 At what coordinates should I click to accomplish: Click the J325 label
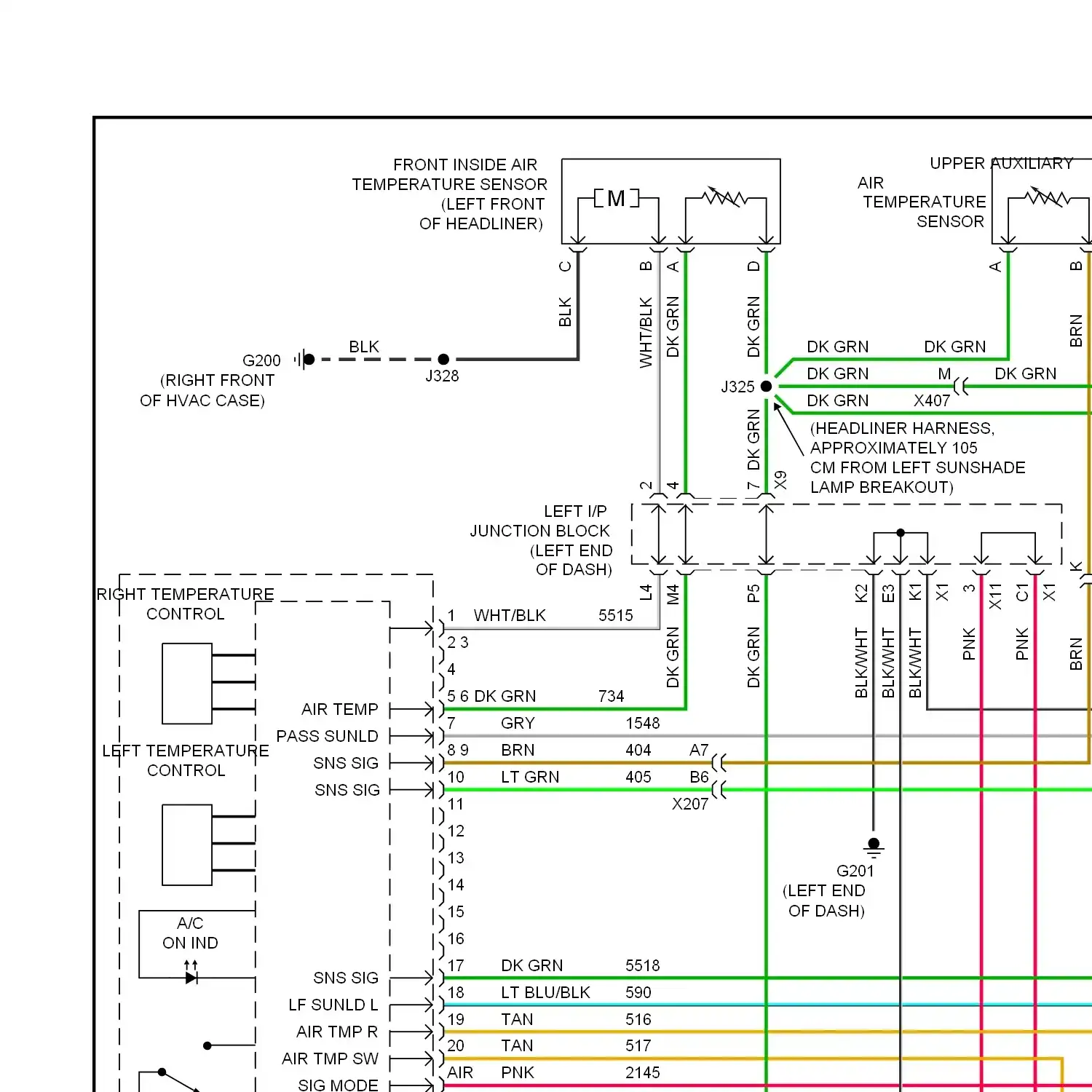coord(737,387)
